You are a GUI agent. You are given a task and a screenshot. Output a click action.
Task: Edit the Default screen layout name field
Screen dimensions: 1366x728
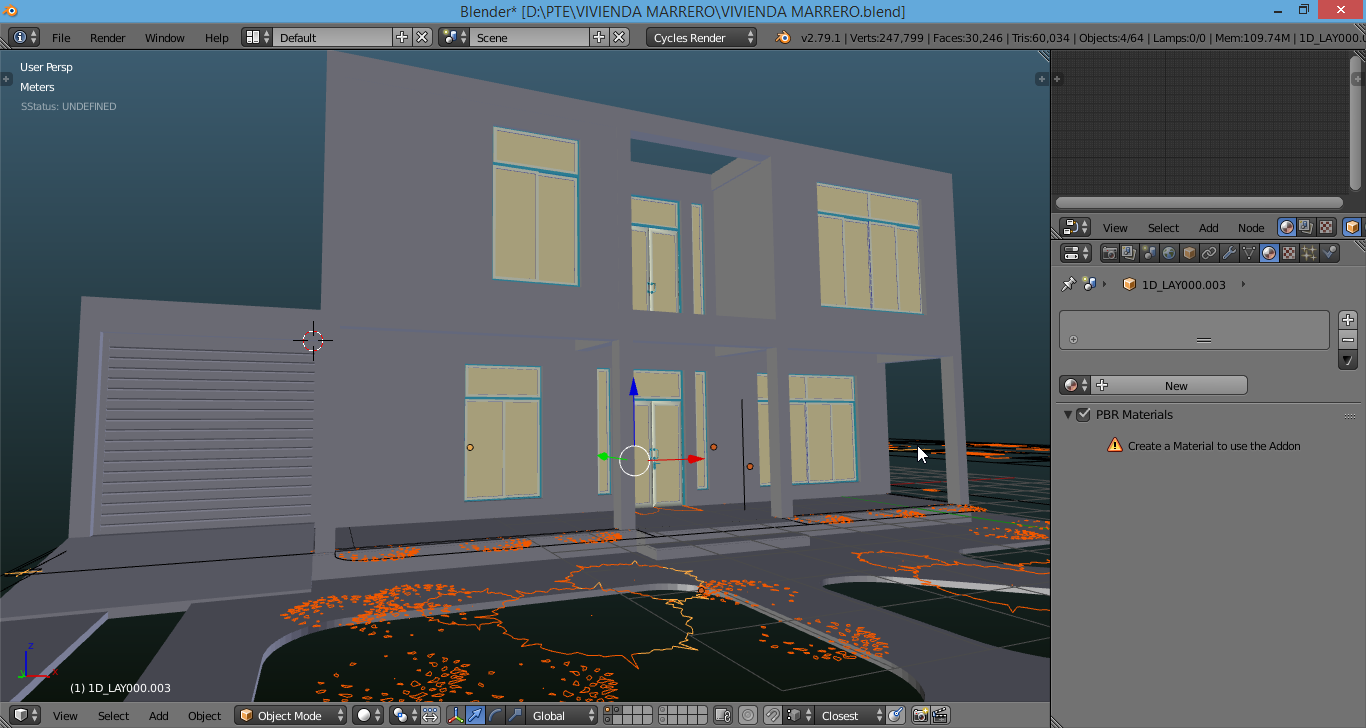332,37
